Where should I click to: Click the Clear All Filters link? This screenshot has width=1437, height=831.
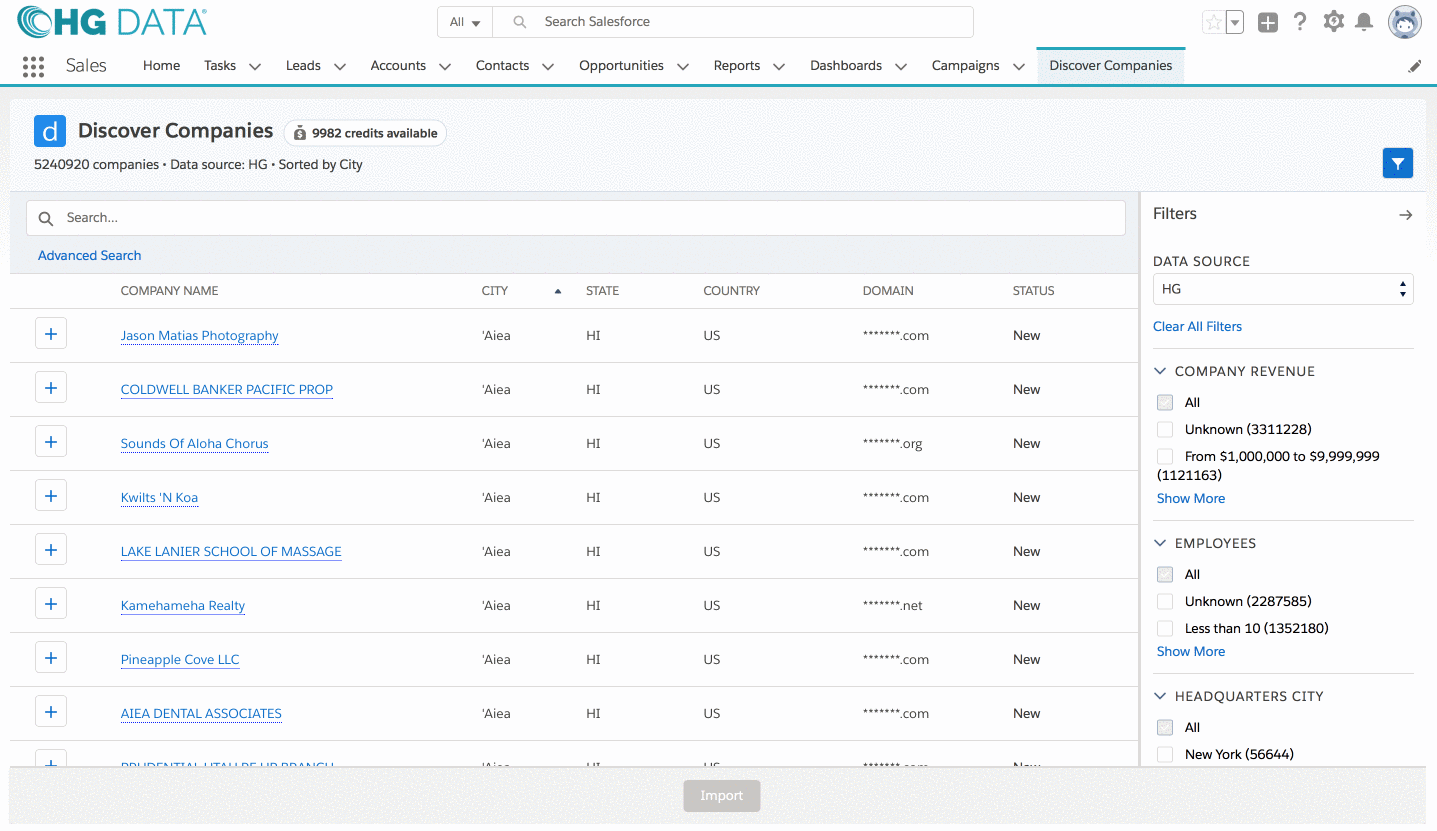1197,326
